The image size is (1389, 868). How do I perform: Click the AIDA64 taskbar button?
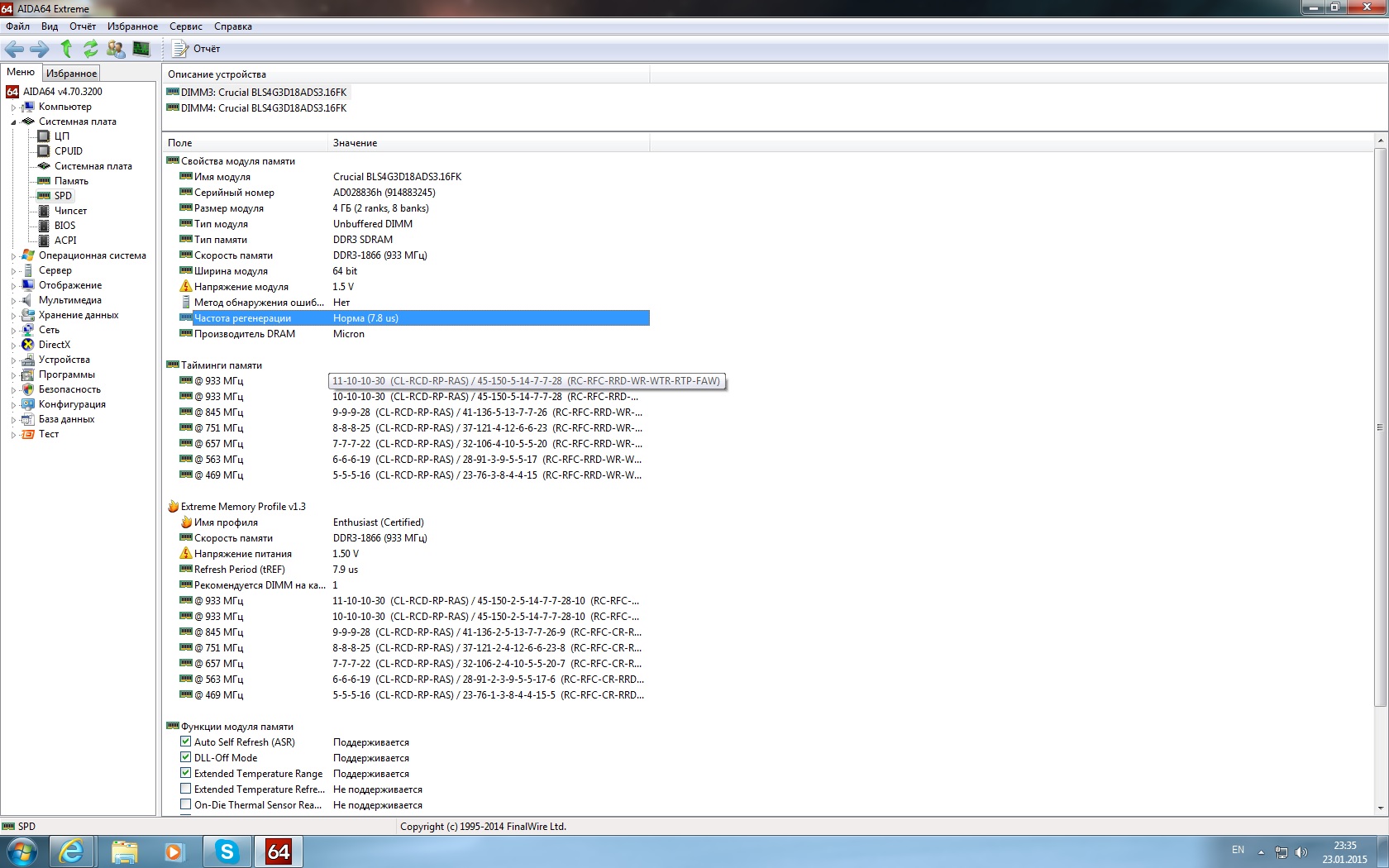278,851
